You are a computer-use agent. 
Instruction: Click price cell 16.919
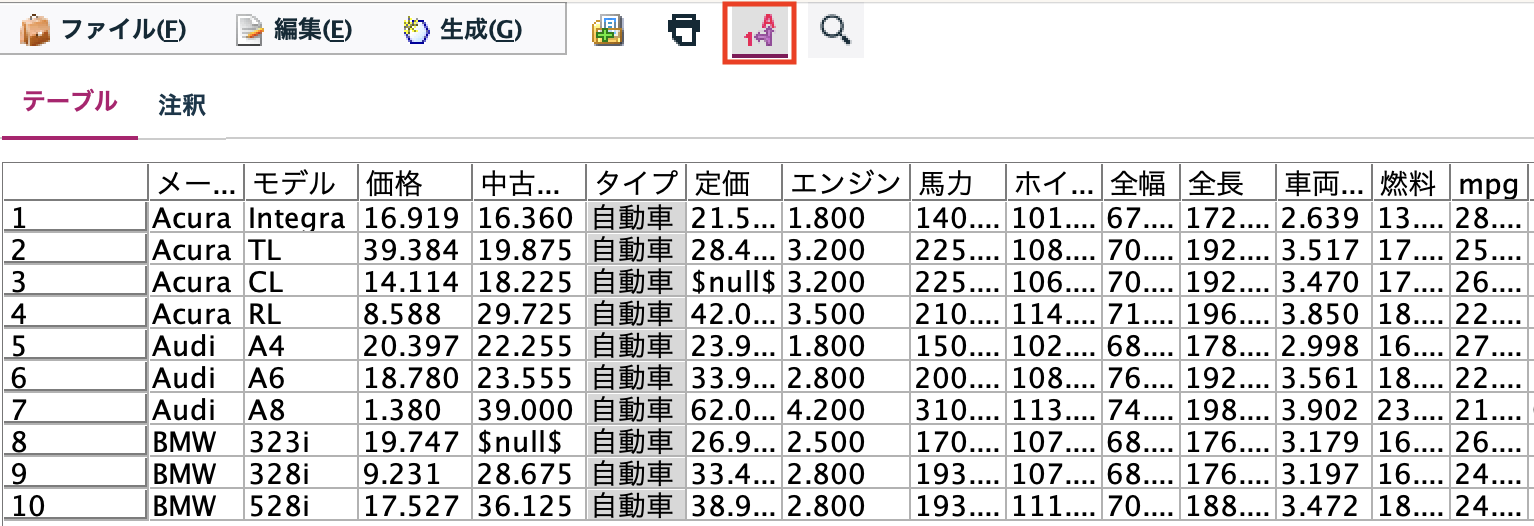[416, 217]
